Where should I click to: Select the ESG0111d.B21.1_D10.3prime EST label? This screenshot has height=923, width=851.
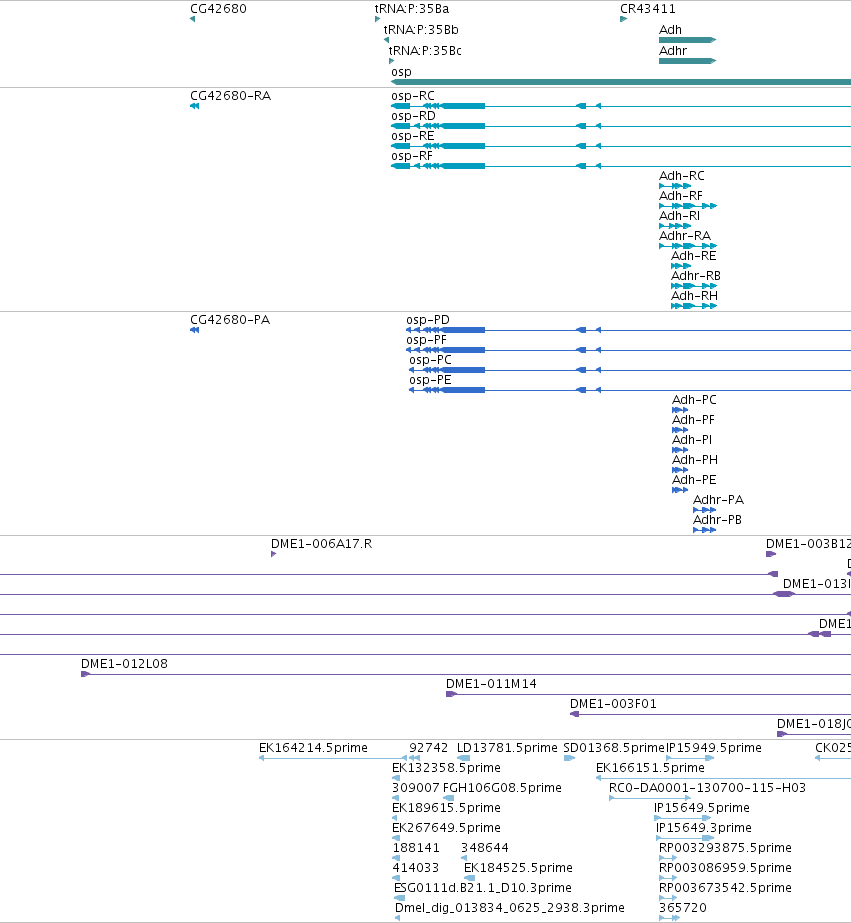pyautogui.click(x=483, y=888)
